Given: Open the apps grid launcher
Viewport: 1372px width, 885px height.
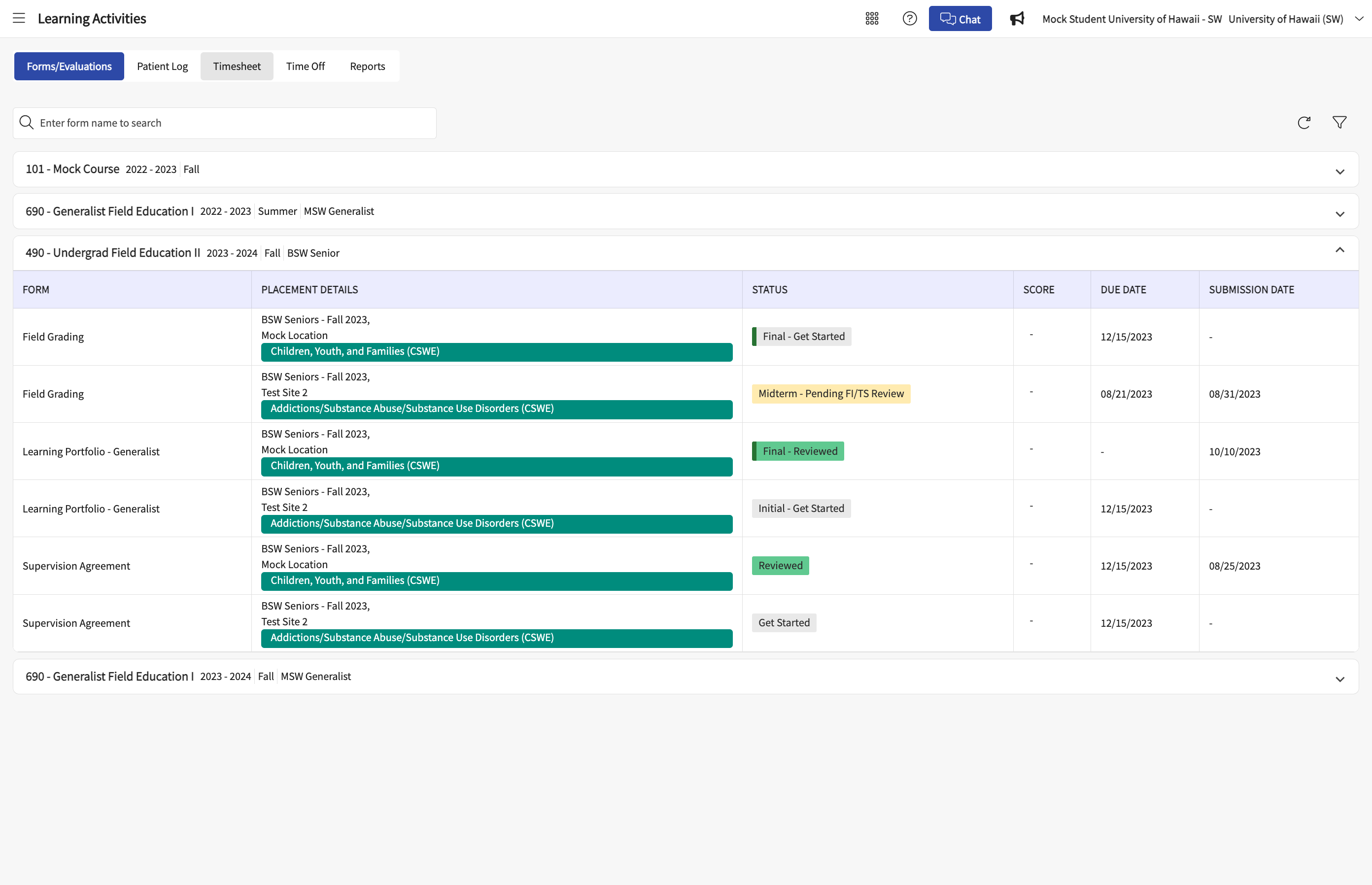Looking at the screenshot, I should tap(871, 18).
